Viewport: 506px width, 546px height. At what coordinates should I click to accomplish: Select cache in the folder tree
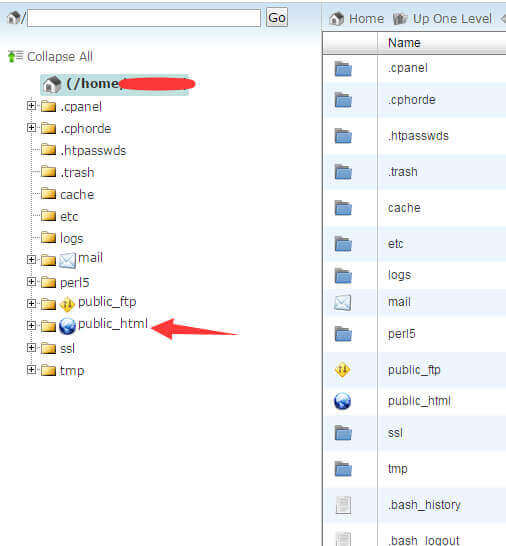pyautogui.click(x=77, y=195)
